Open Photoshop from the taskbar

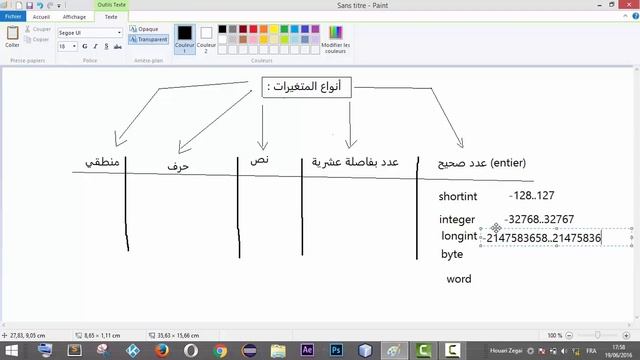click(336, 351)
